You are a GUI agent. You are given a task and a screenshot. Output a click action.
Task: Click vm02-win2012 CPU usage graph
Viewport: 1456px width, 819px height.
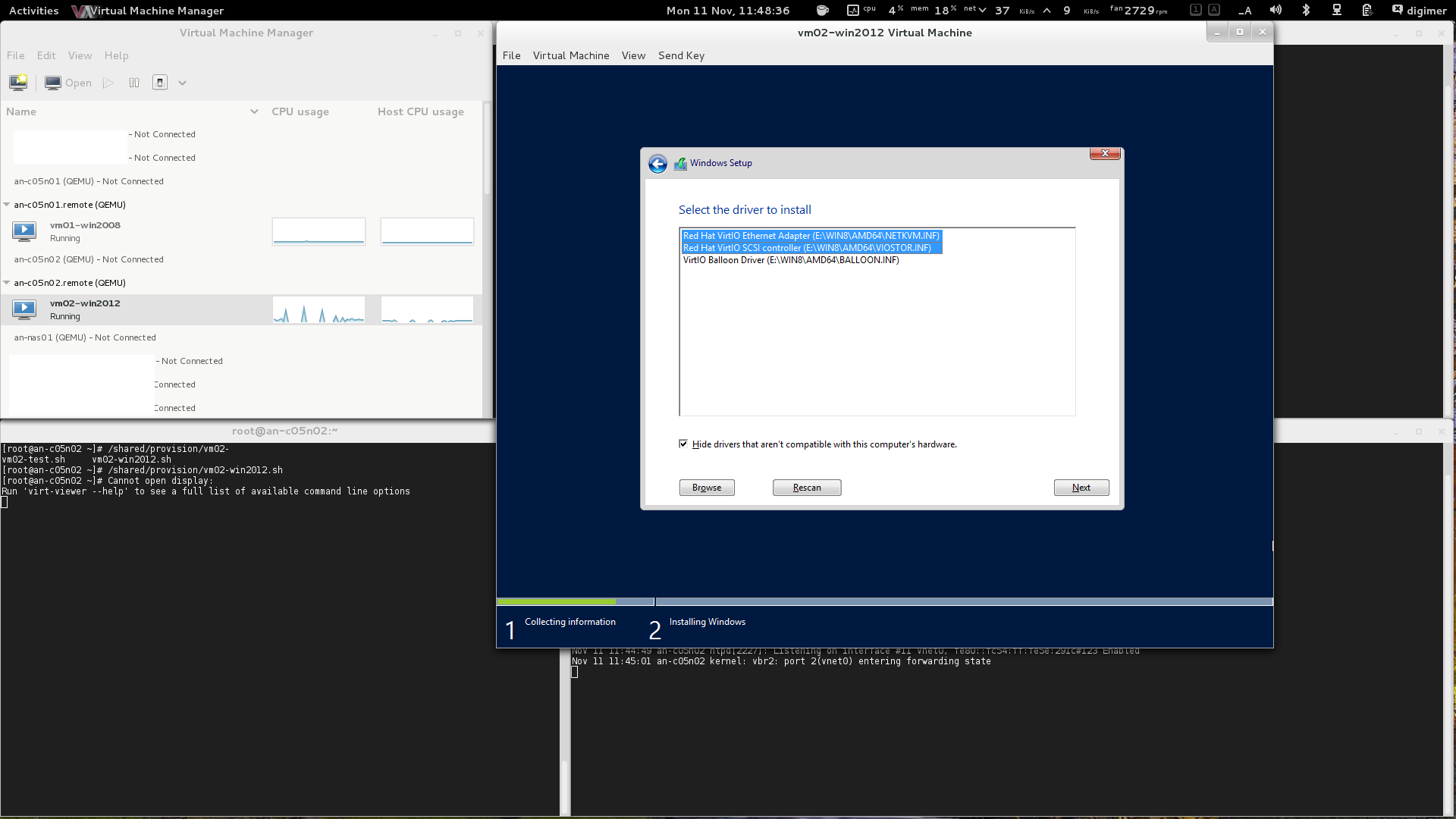pos(318,309)
